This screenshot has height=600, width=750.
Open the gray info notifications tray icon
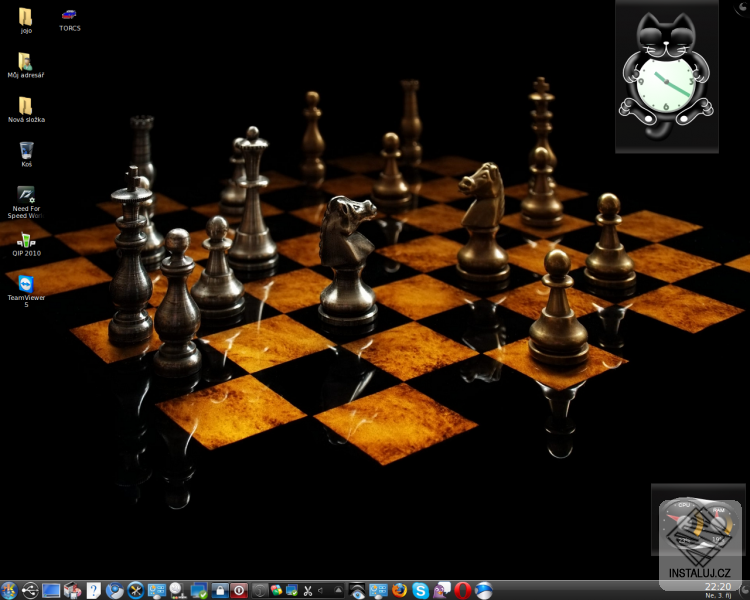coord(259,591)
